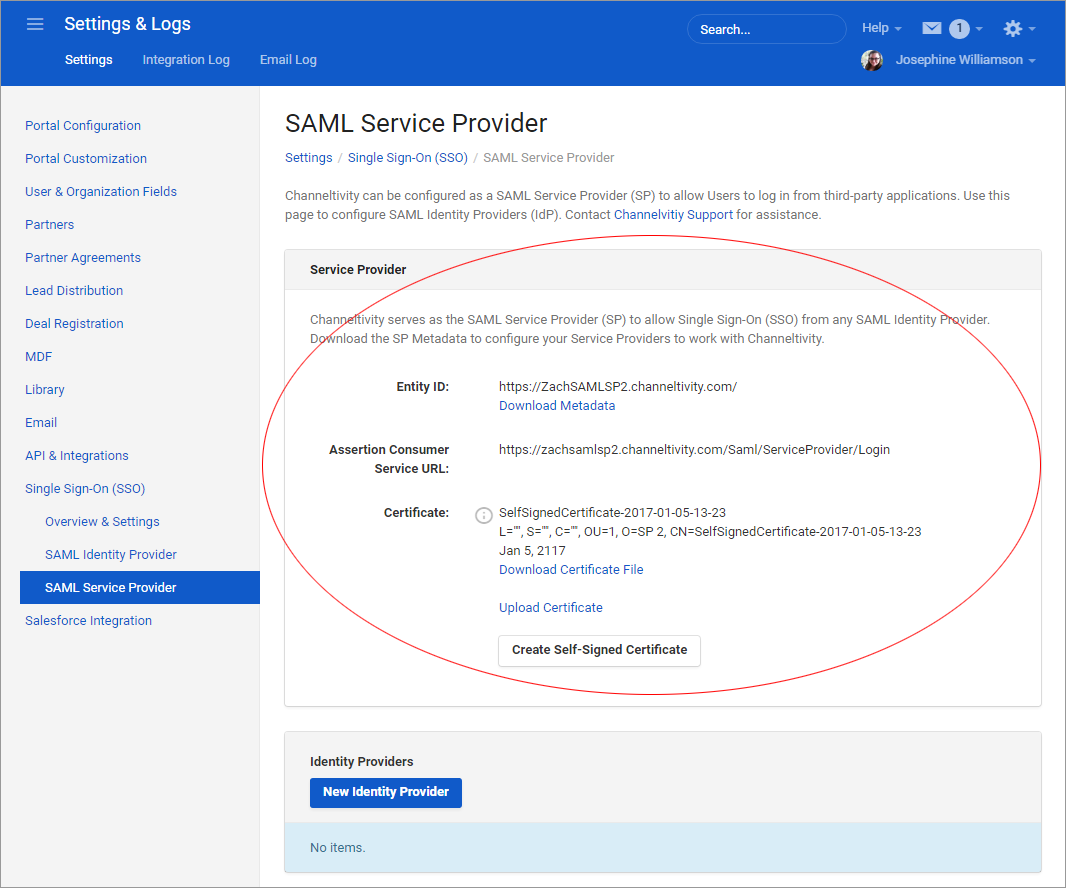
Task: Open Lead Distribution settings
Action: tap(74, 290)
